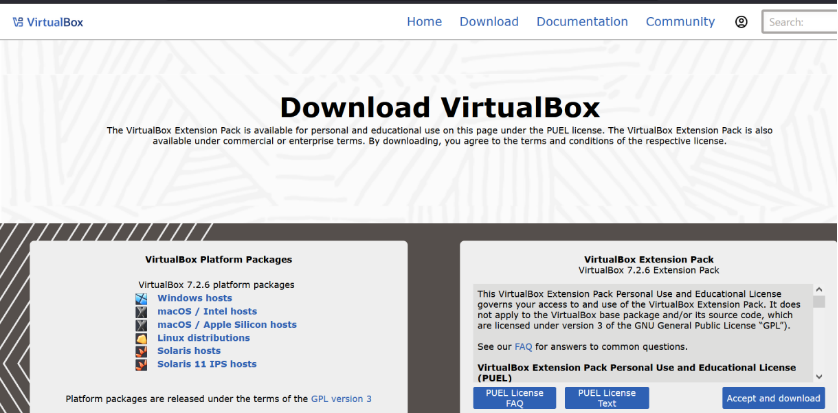Click the Solaris hosts icon
Screen dimensions: 838x413
(141, 351)
